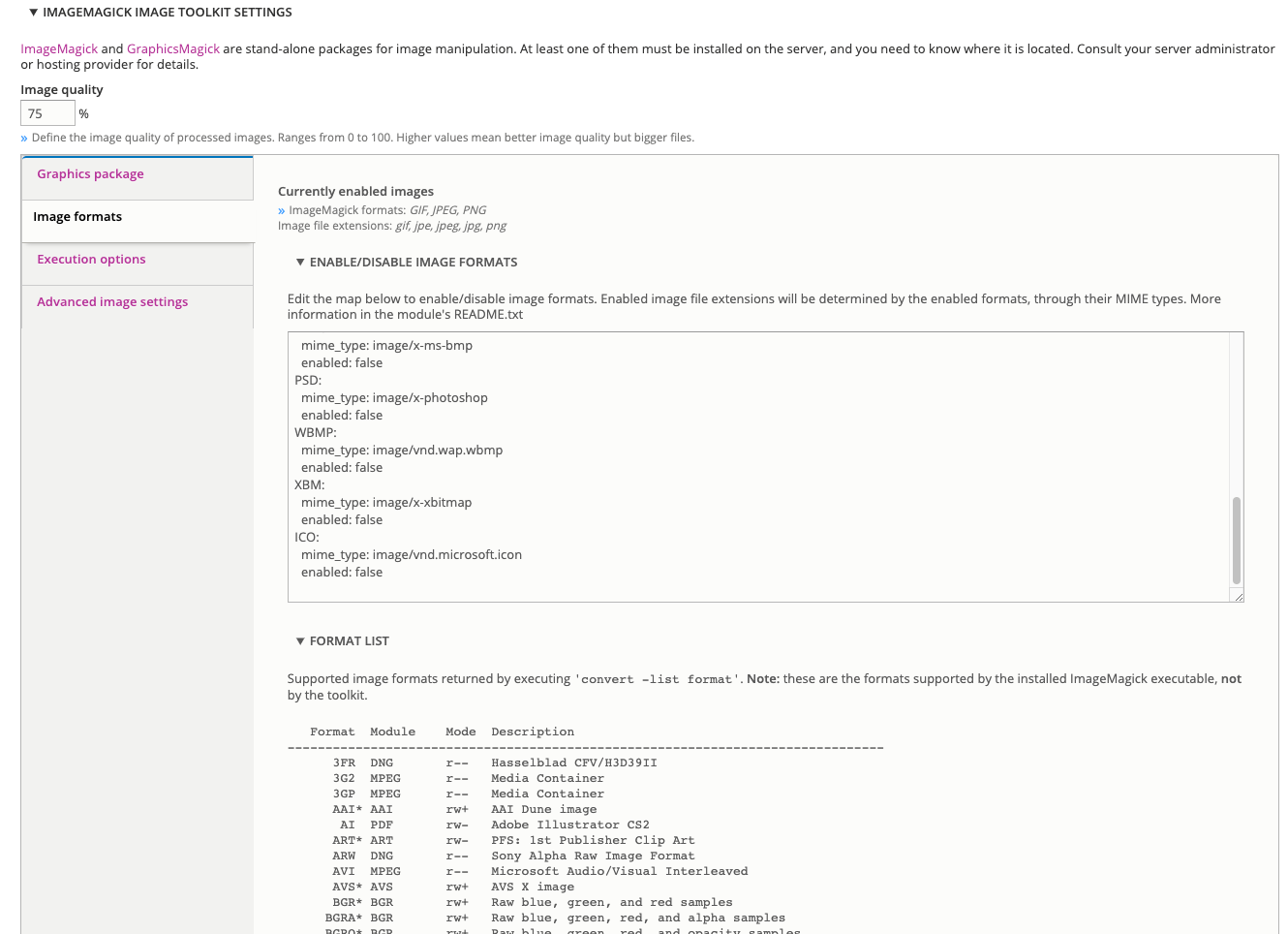Click 'mime_type: image/x-ms-bmp' line
The height and width of the screenshot is (934, 1288).
[386, 346]
